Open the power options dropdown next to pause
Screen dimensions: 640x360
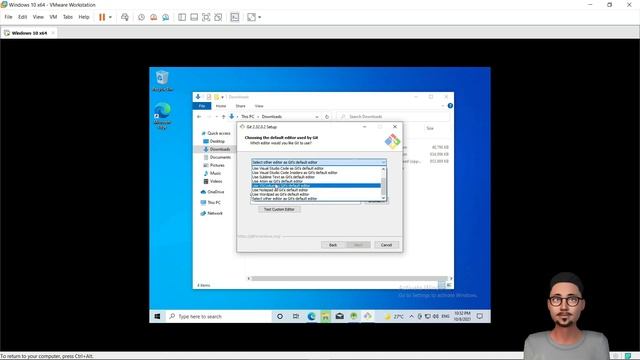point(110,17)
